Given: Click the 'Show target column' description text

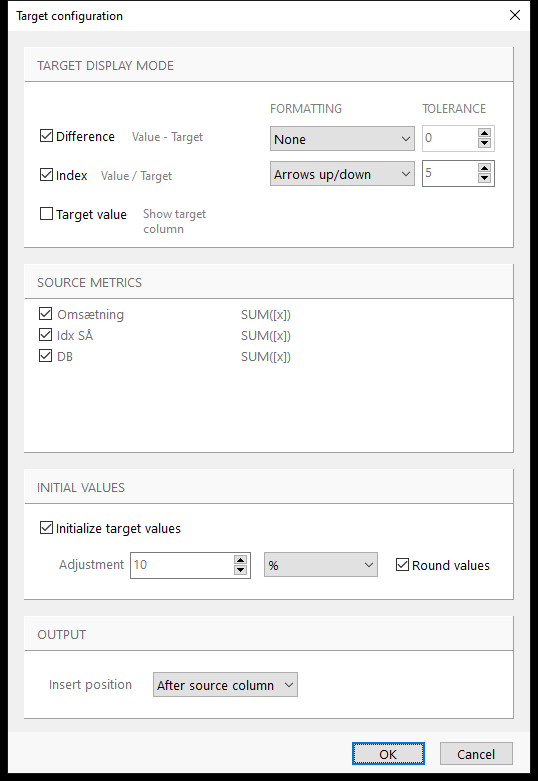Looking at the screenshot, I should pos(174,221).
